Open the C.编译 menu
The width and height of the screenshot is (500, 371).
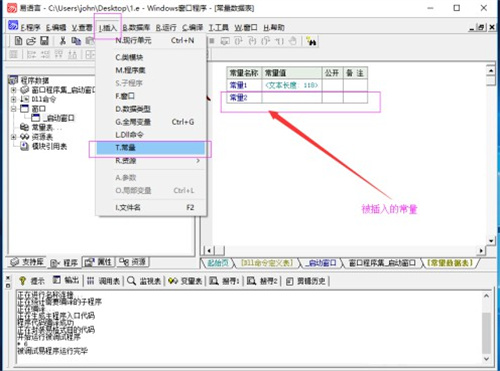pos(192,28)
